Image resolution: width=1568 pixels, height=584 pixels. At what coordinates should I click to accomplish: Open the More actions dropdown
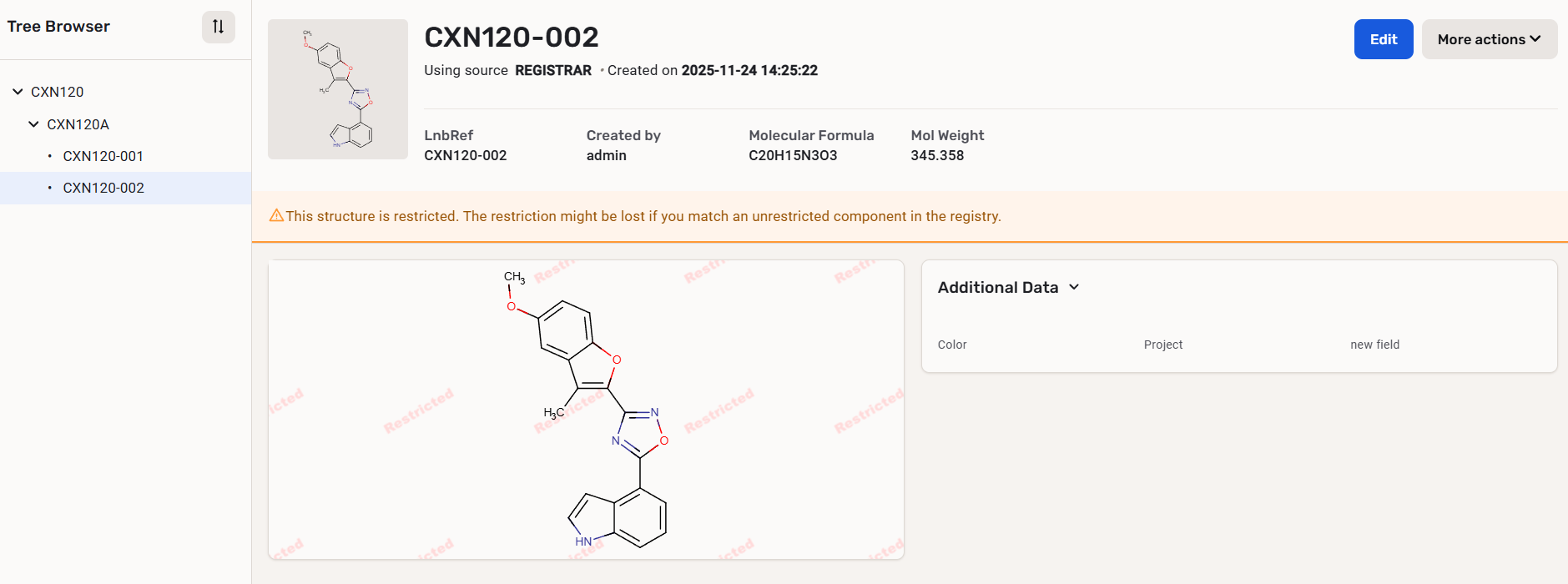coord(1489,39)
